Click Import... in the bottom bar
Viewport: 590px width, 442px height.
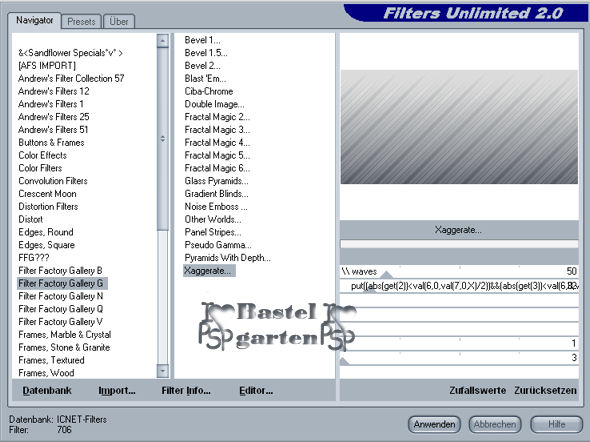click(x=117, y=390)
